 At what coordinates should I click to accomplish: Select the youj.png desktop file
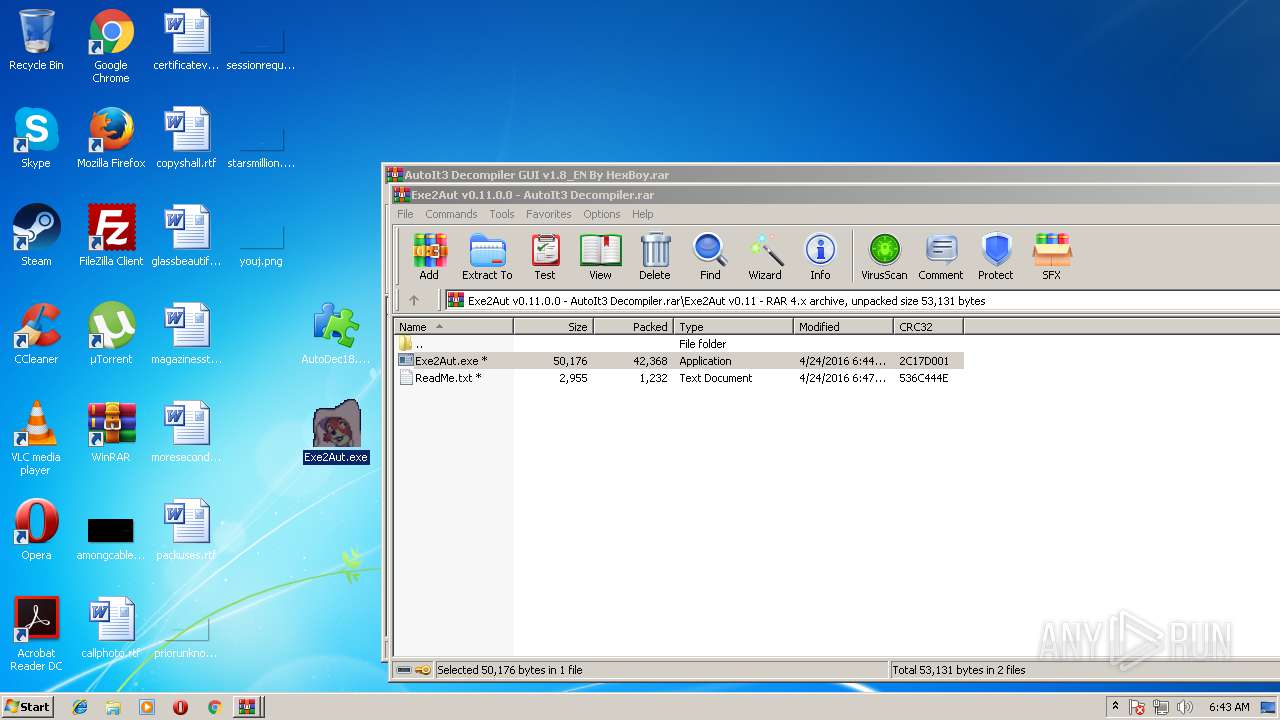[261, 246]
